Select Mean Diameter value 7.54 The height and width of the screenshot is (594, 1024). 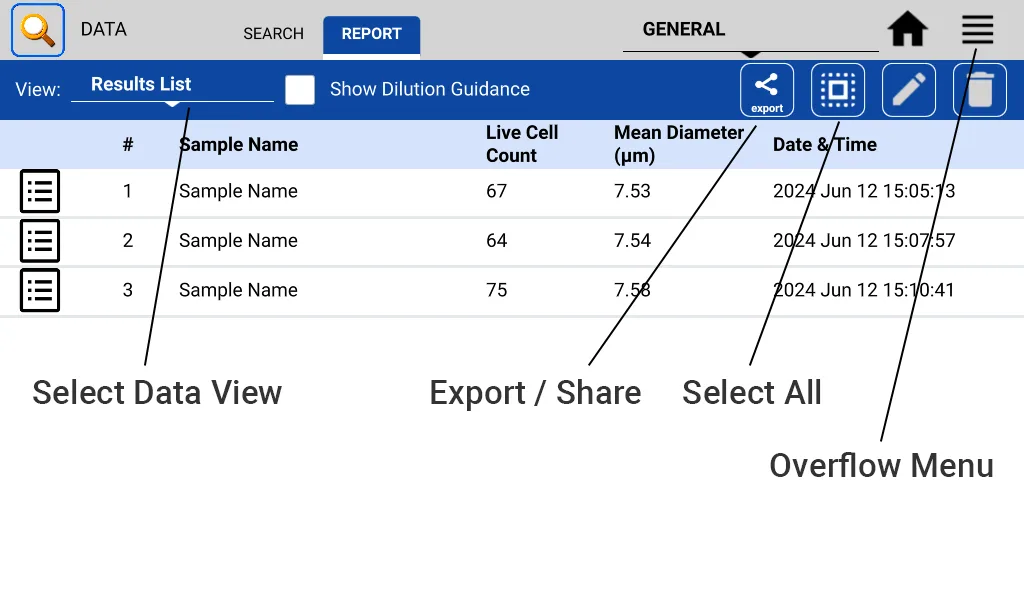[632, 241]
